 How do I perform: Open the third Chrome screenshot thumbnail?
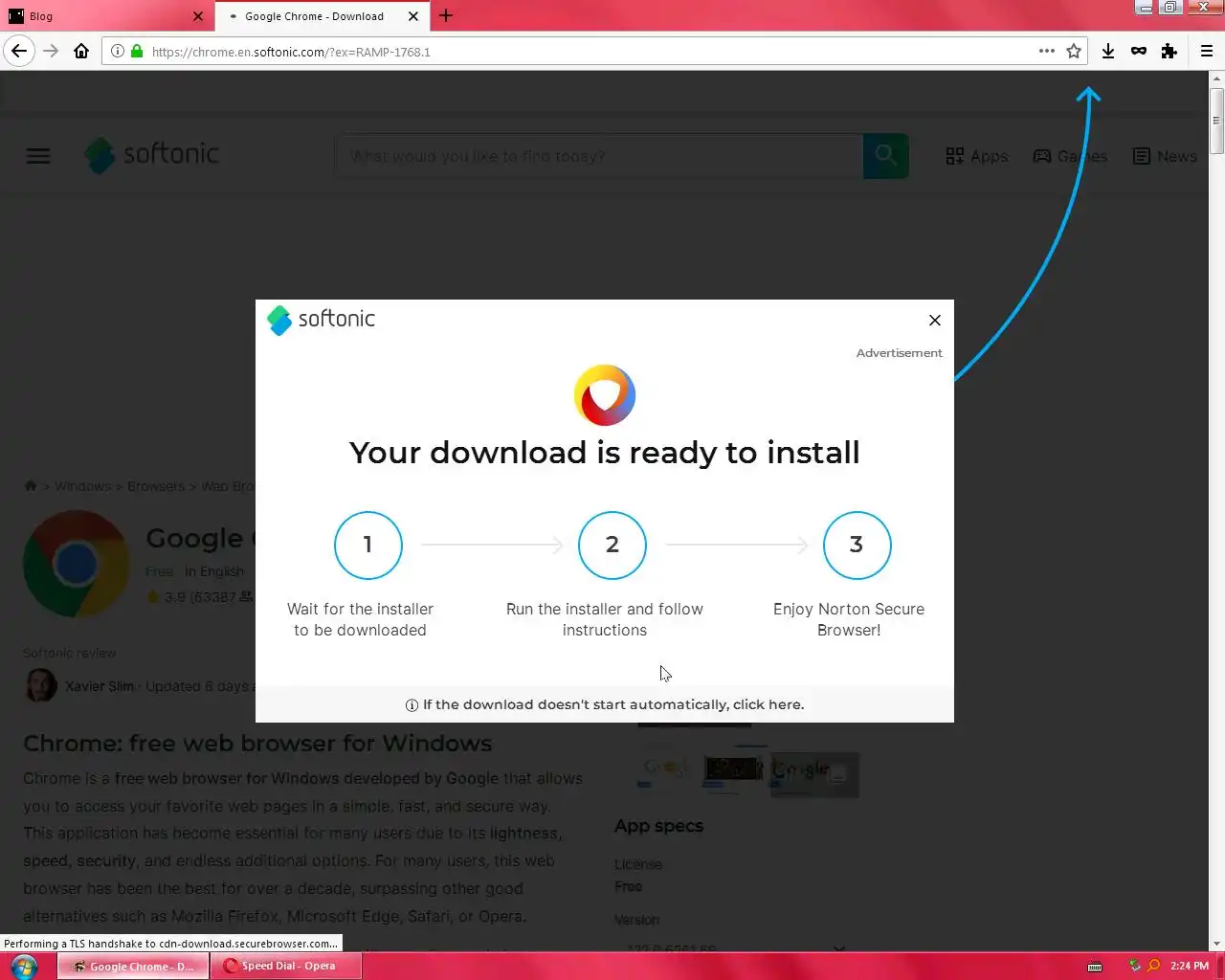pyautogui.click(x=814, y=775)
